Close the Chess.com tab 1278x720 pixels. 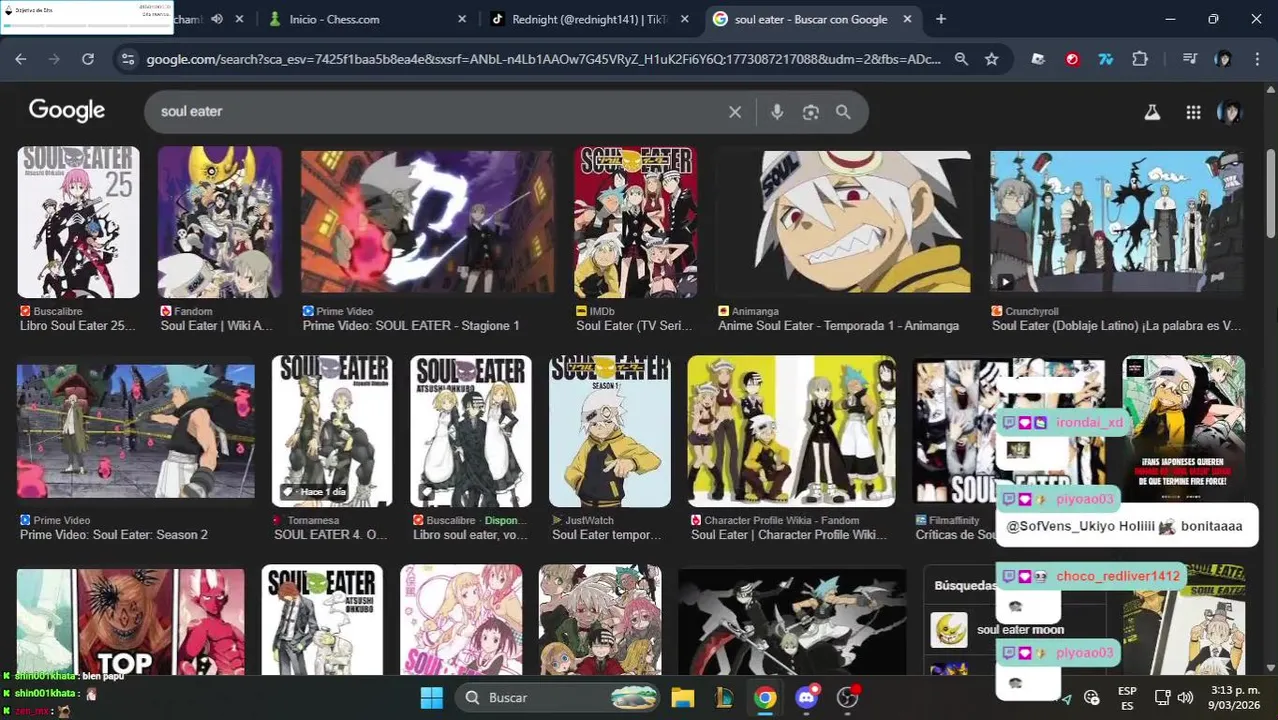(x=462, y=19)
